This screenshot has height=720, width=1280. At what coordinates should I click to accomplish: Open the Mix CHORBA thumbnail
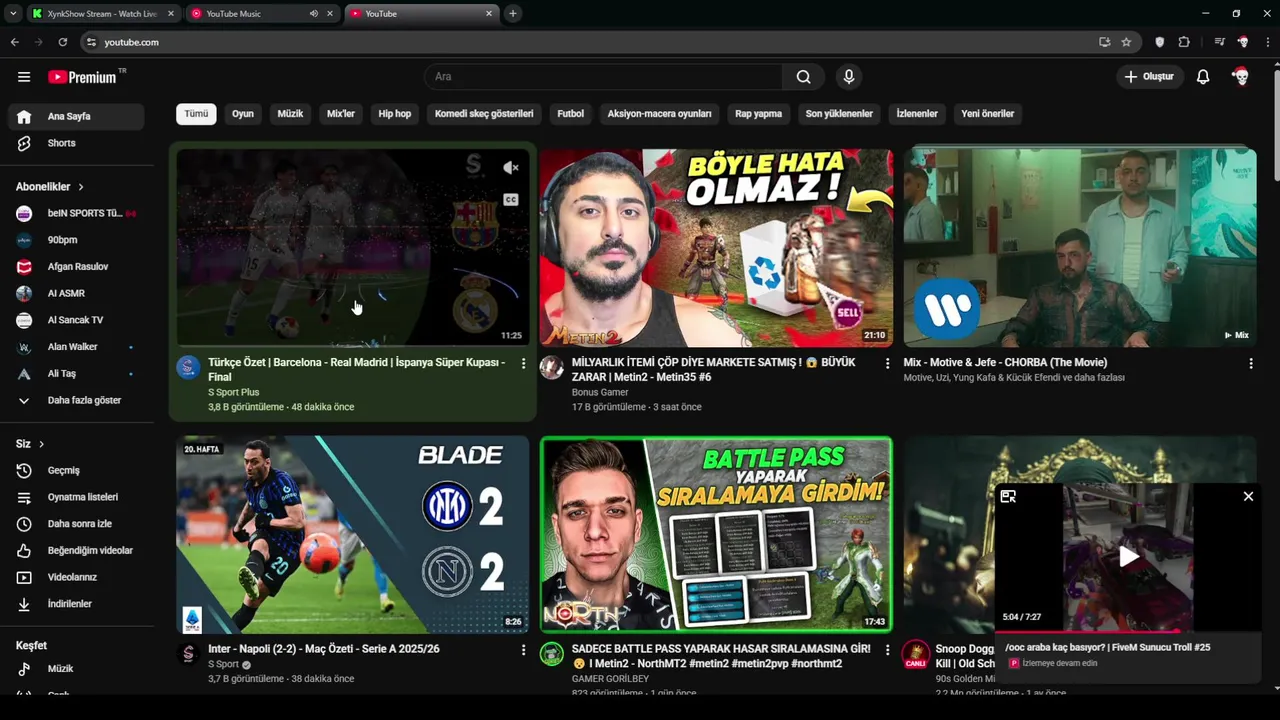coord(1080,248)
